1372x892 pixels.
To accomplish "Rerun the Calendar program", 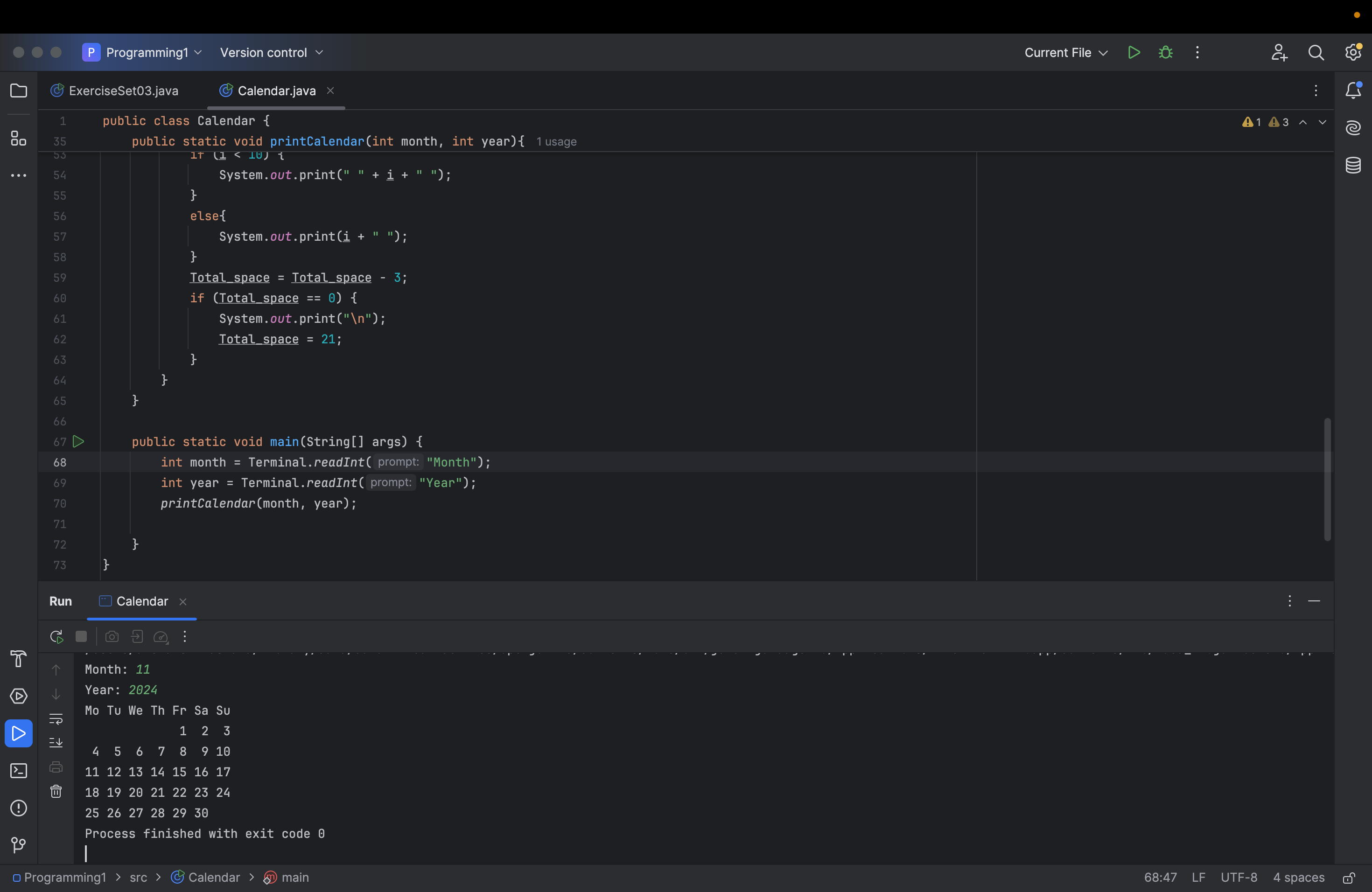I will (56, 637).
